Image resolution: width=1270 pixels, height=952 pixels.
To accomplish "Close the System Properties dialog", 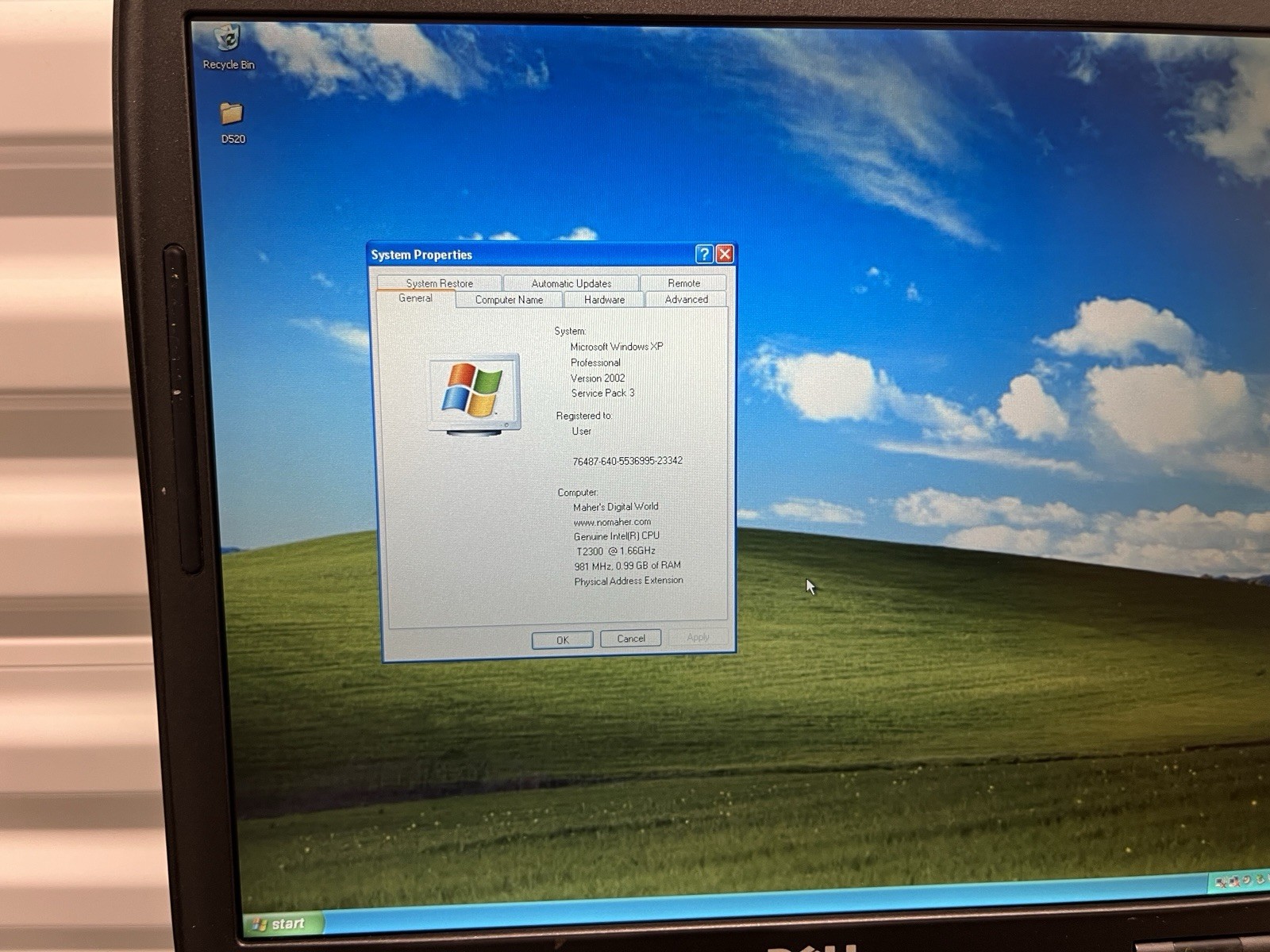I will (725, 254).
